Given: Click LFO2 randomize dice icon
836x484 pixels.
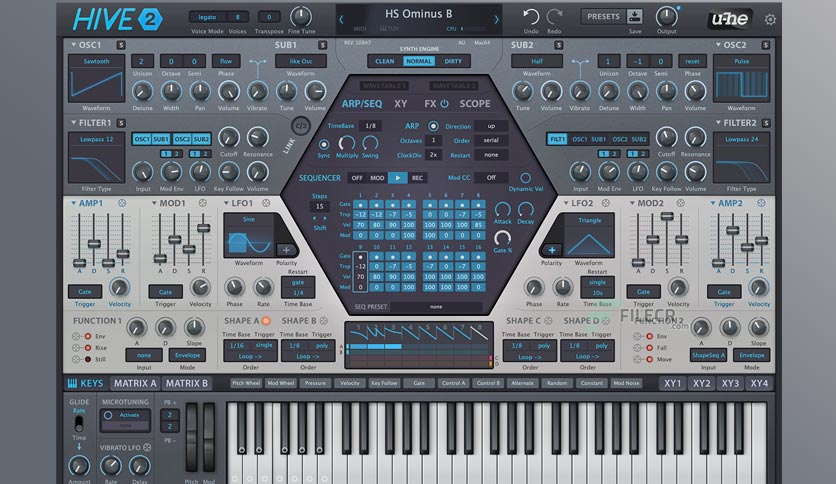Looking at the screenshot, I should [x=606, y=203].
